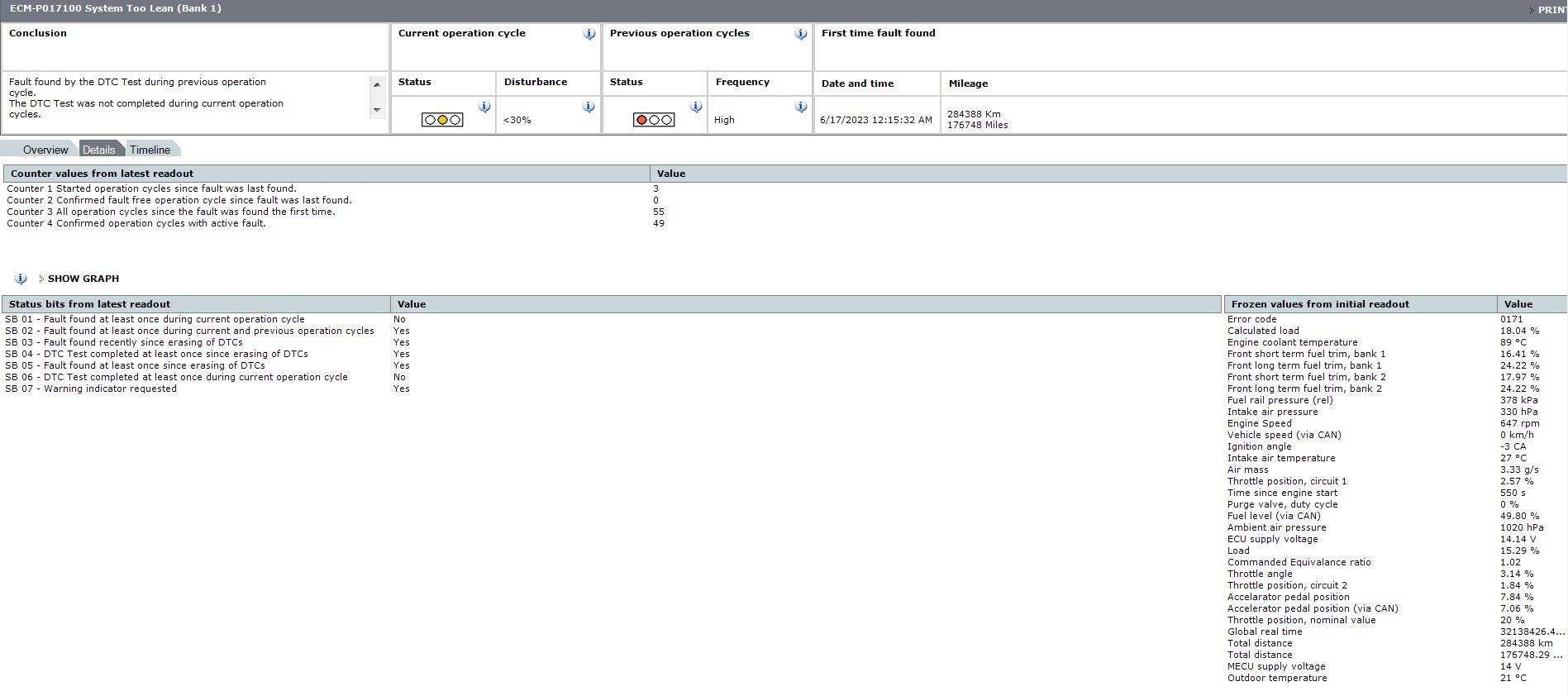Click info icon above yellow status indicator

click(484, 107)
